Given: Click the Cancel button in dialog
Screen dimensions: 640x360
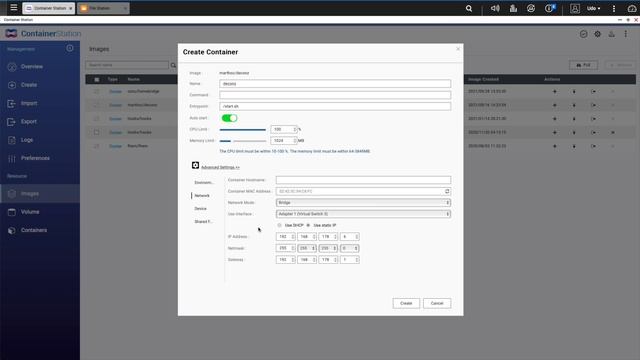Looking at the screenshot, I should coord(437,303).
